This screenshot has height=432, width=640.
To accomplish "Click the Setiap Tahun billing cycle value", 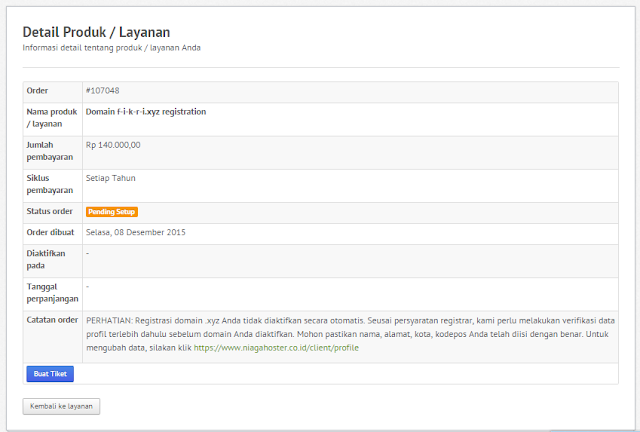I will (111, 178).
